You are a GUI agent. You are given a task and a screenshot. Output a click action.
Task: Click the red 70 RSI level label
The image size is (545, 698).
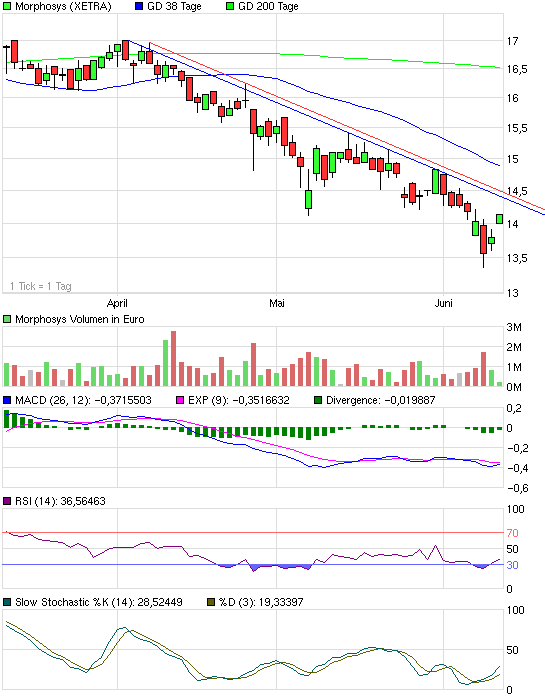(512, 533)
